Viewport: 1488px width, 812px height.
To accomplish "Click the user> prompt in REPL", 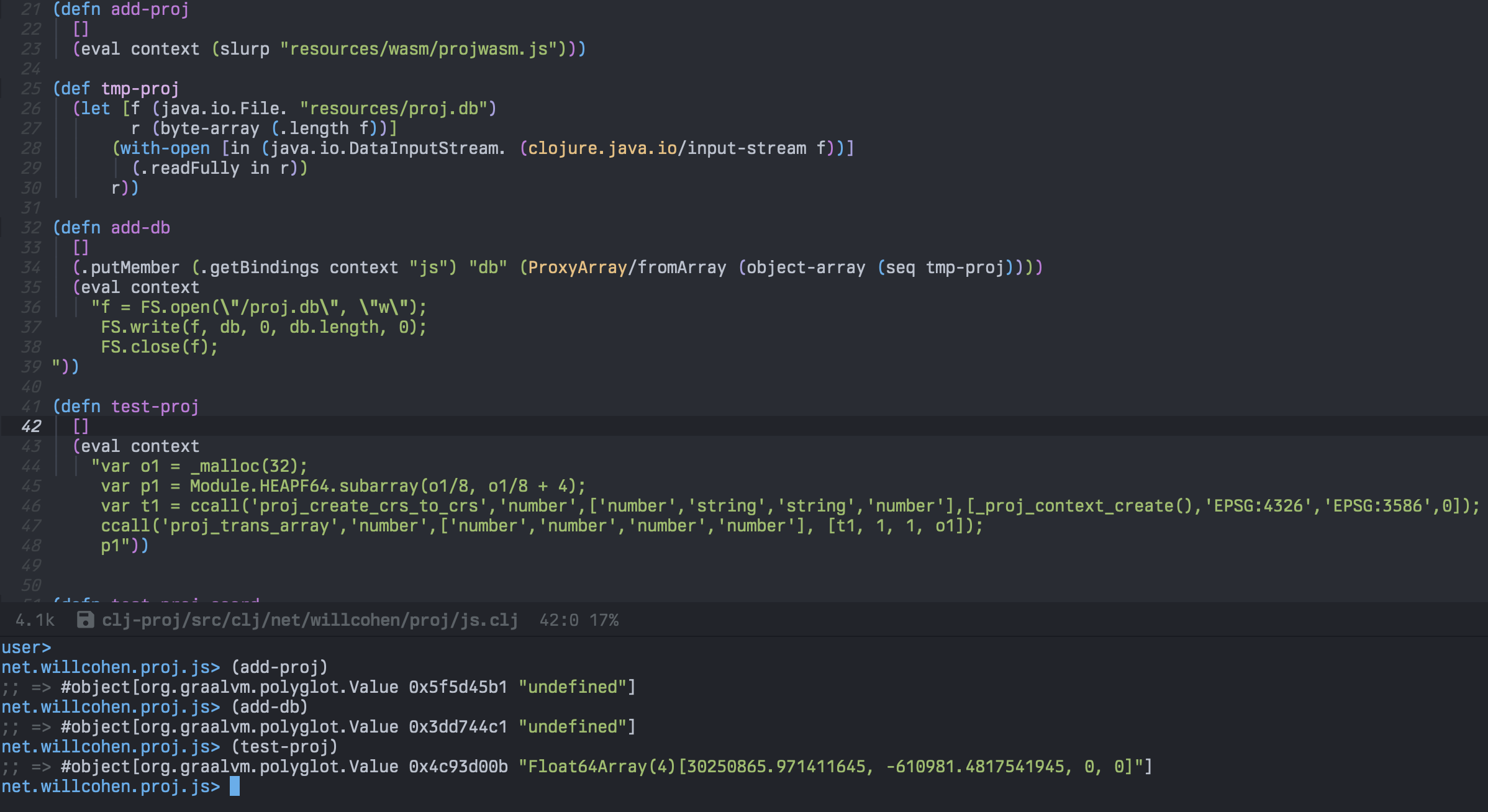I will 26,647.
